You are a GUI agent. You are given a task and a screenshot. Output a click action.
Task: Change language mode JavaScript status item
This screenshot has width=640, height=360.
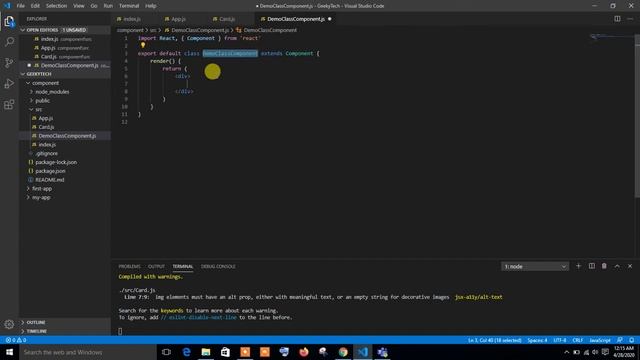tap(600, 340)
